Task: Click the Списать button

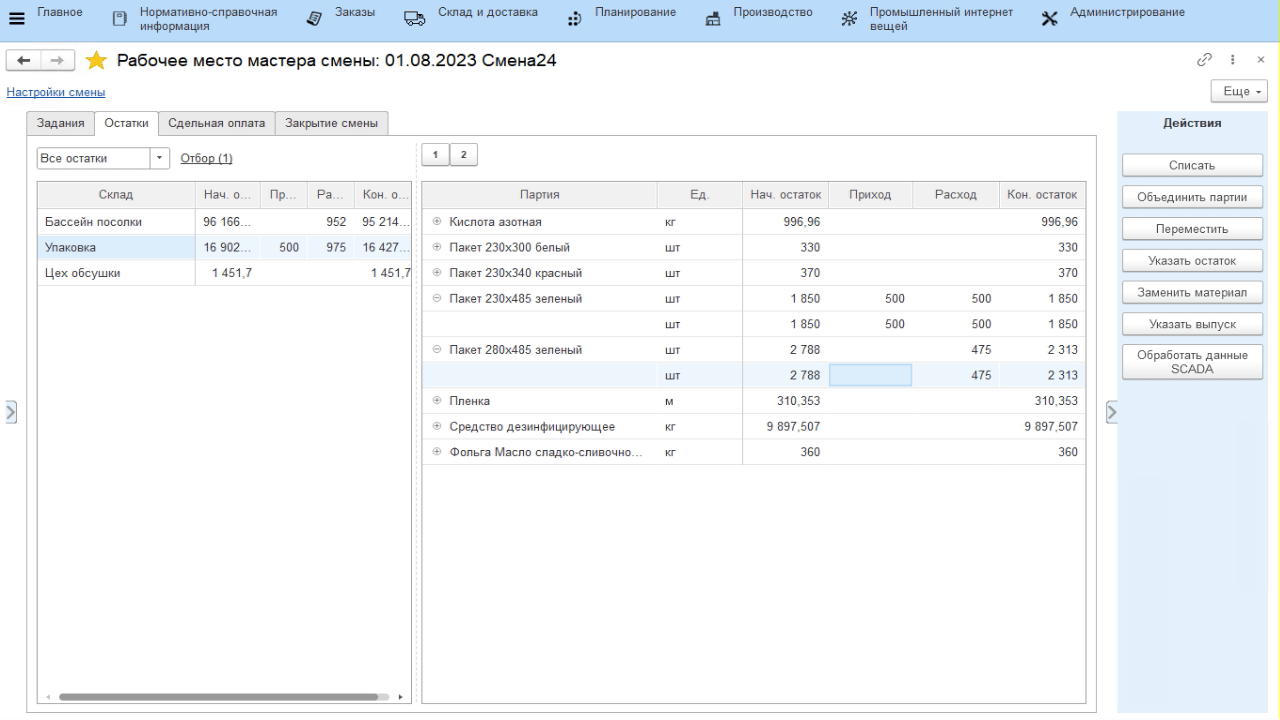Action: pyautogui.click(x=1191, y=165)
